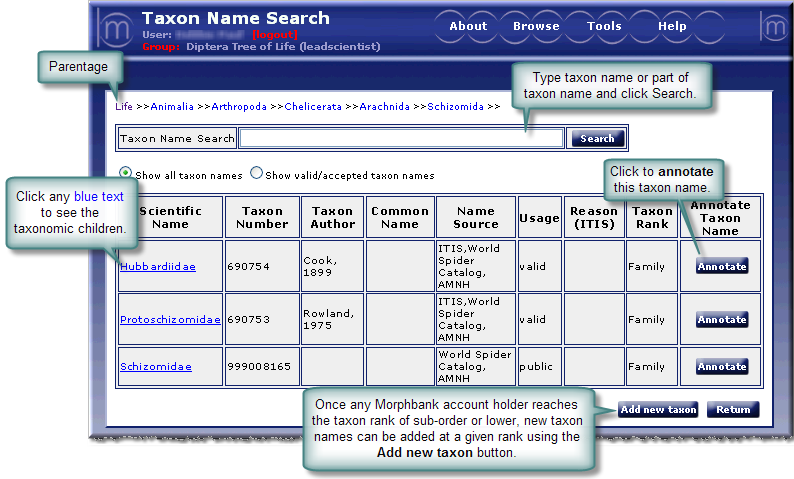Click the Search button
Viewport: 794px width, 479px height.
(598, 138)
